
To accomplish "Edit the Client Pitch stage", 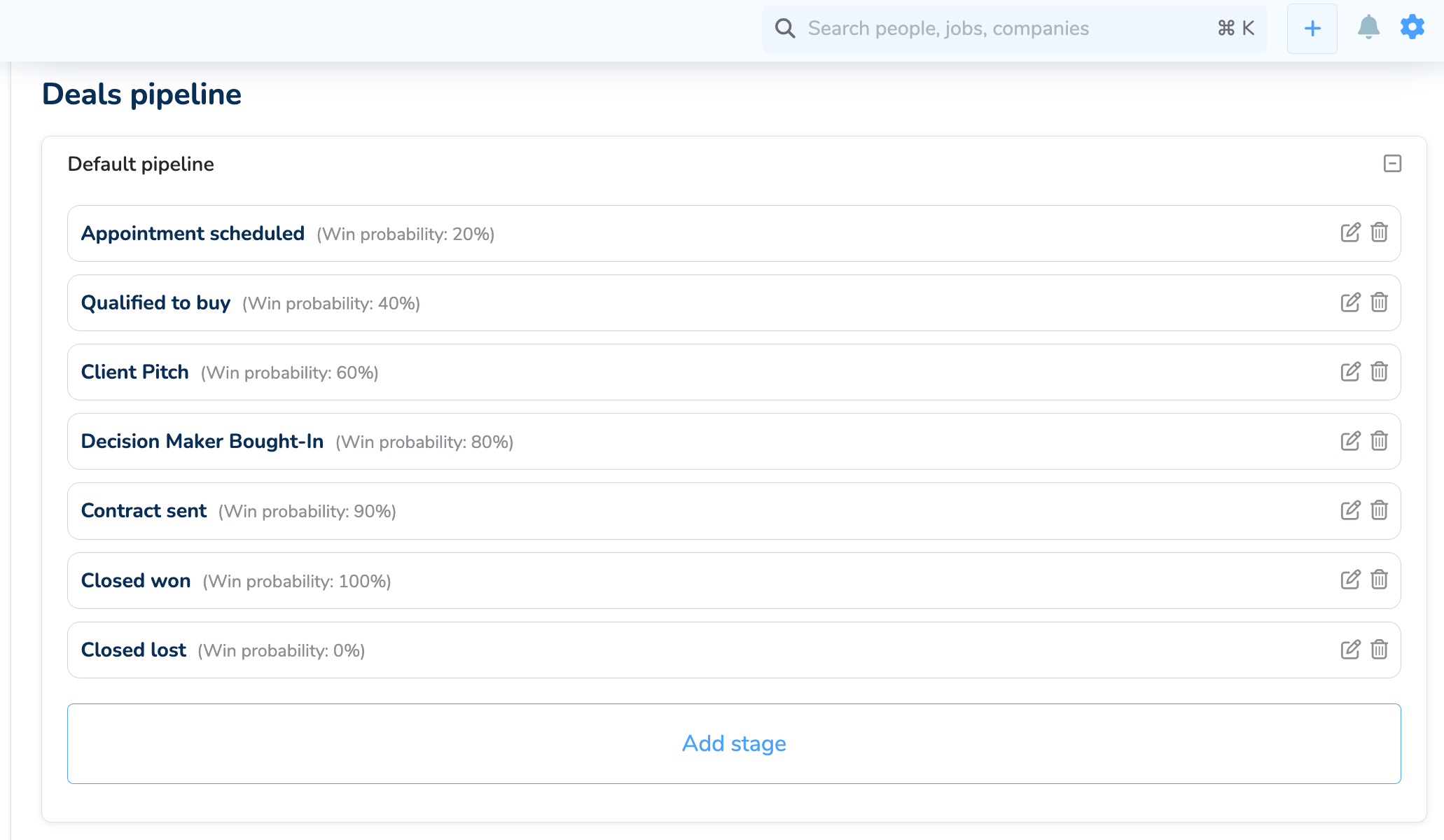I will (x=1350, y=372).
